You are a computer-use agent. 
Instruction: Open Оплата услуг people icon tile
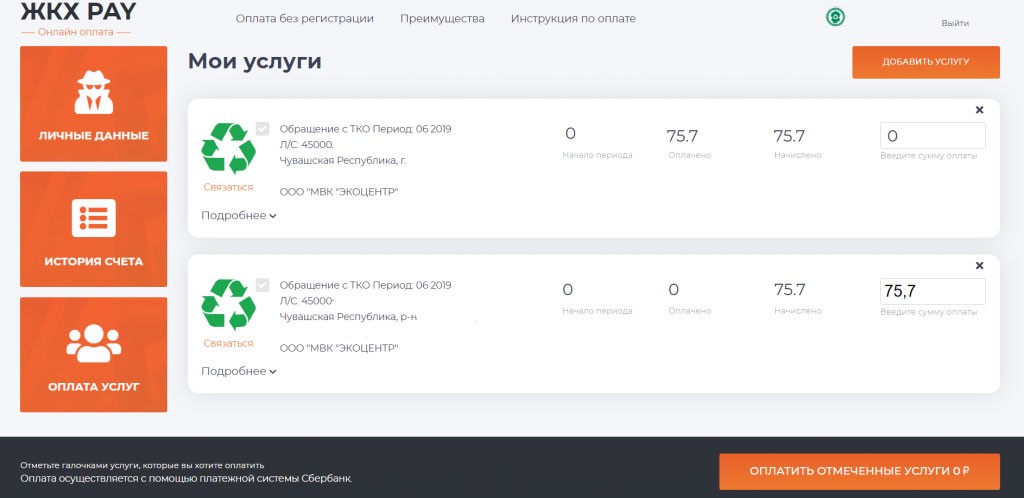click(93, 354)
